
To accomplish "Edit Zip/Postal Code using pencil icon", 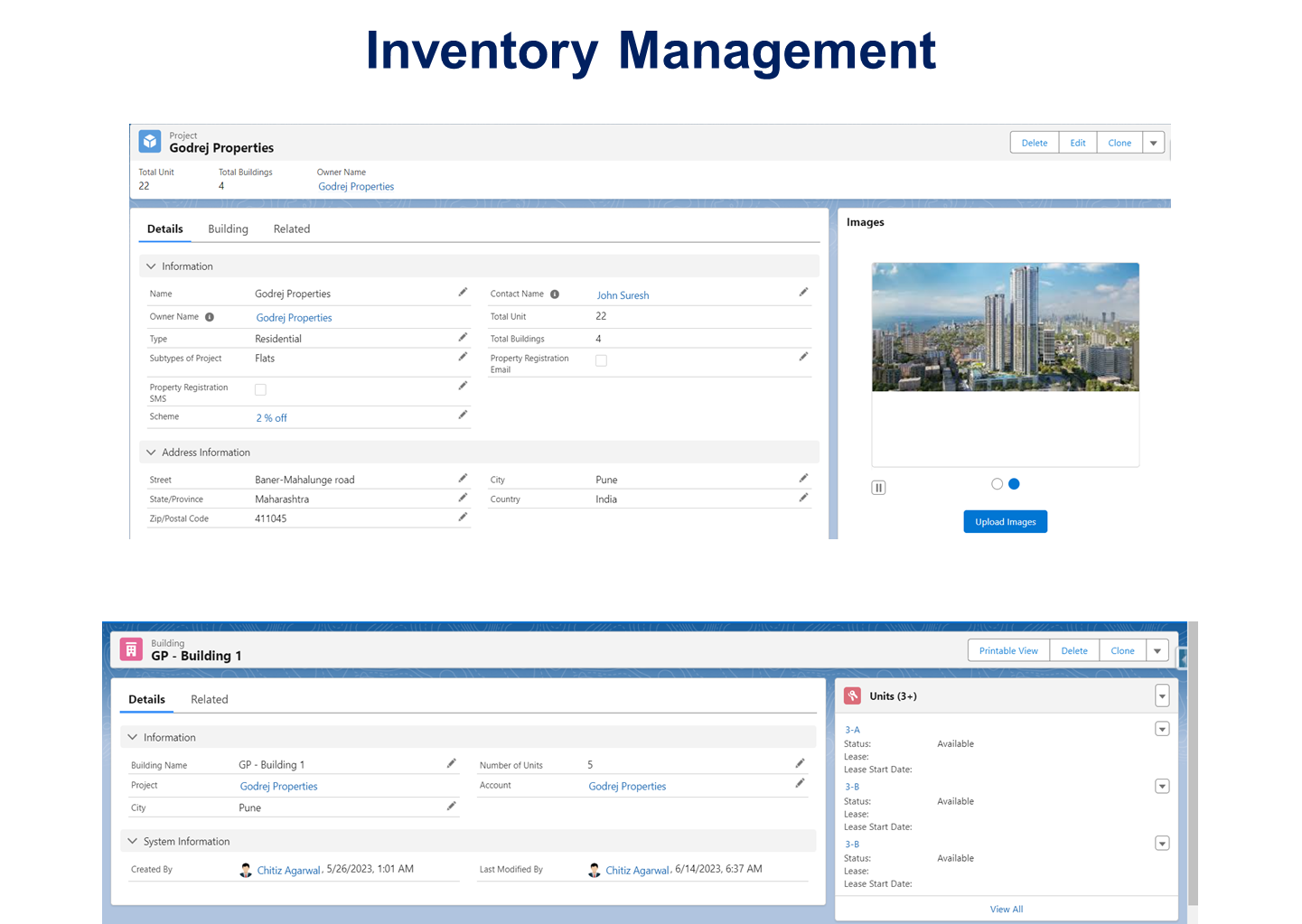I will [463, 518].
